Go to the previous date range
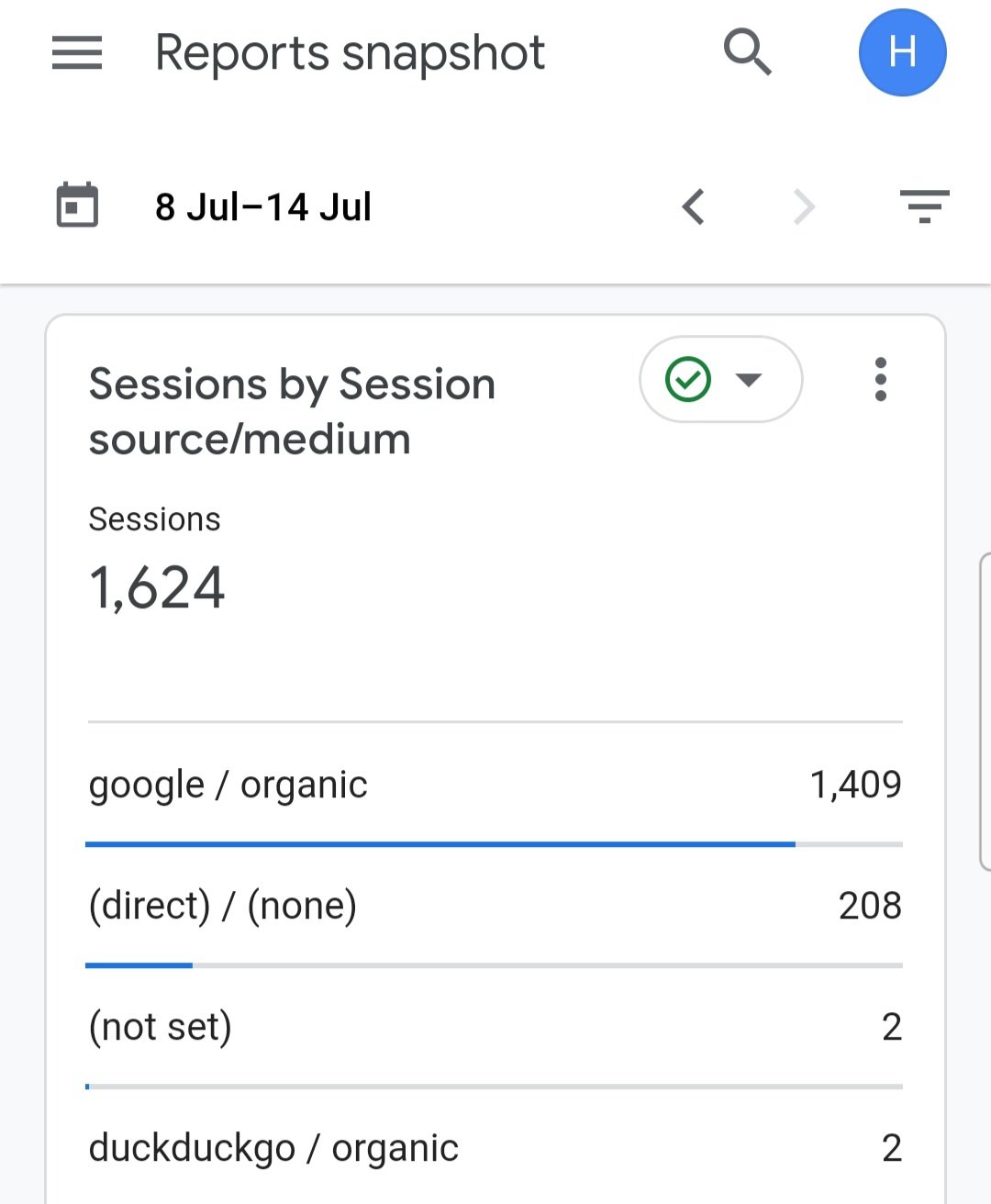The height and width of the screenshot is (1204, 991). pos(694,206)
